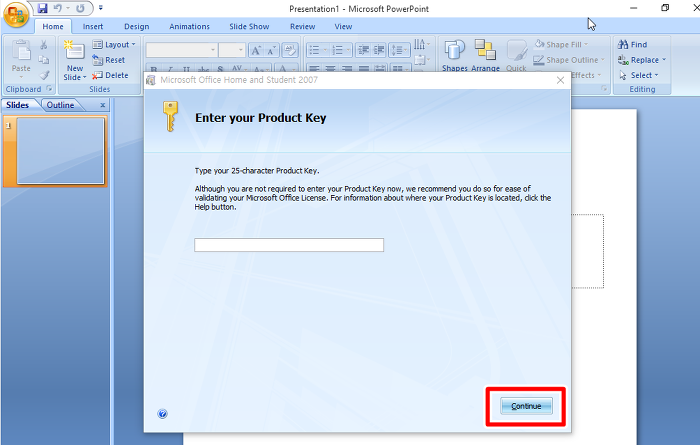Switch to the Home ribbon tab
Image resolution: width=700 pixels, height=445 pixels.
coord(53,26)
